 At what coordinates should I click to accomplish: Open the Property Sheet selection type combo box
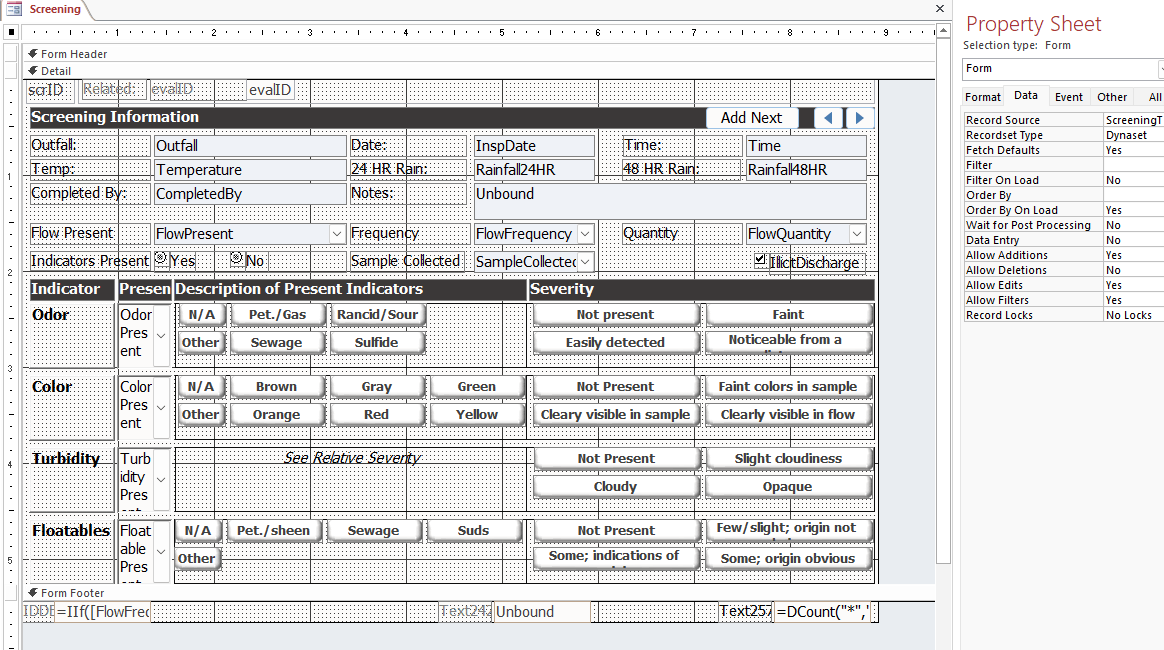[1063, 68]
